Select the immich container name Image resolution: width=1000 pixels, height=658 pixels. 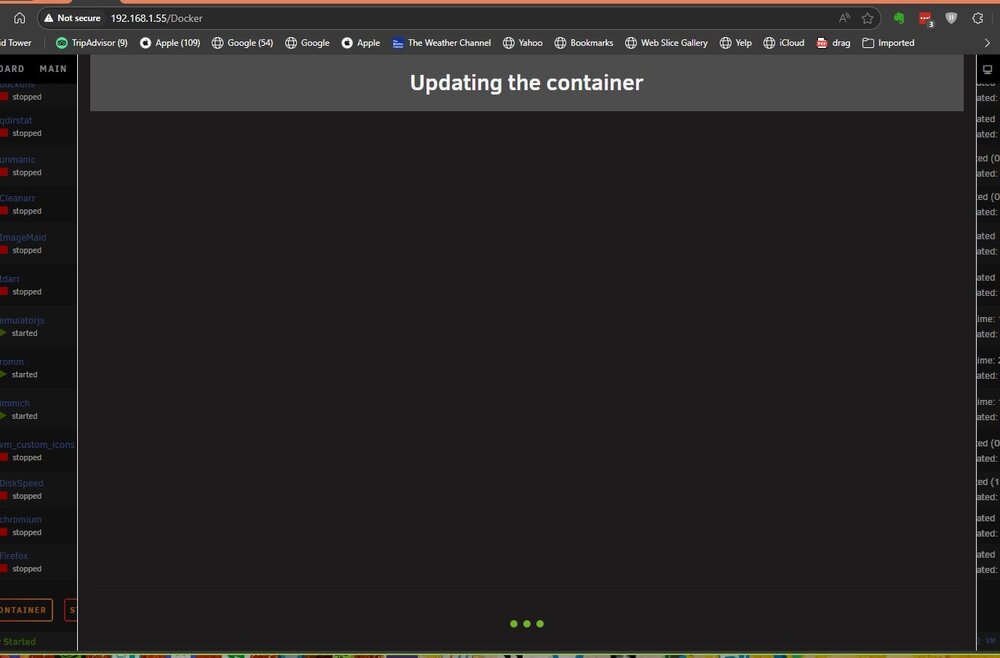point(15,403)
